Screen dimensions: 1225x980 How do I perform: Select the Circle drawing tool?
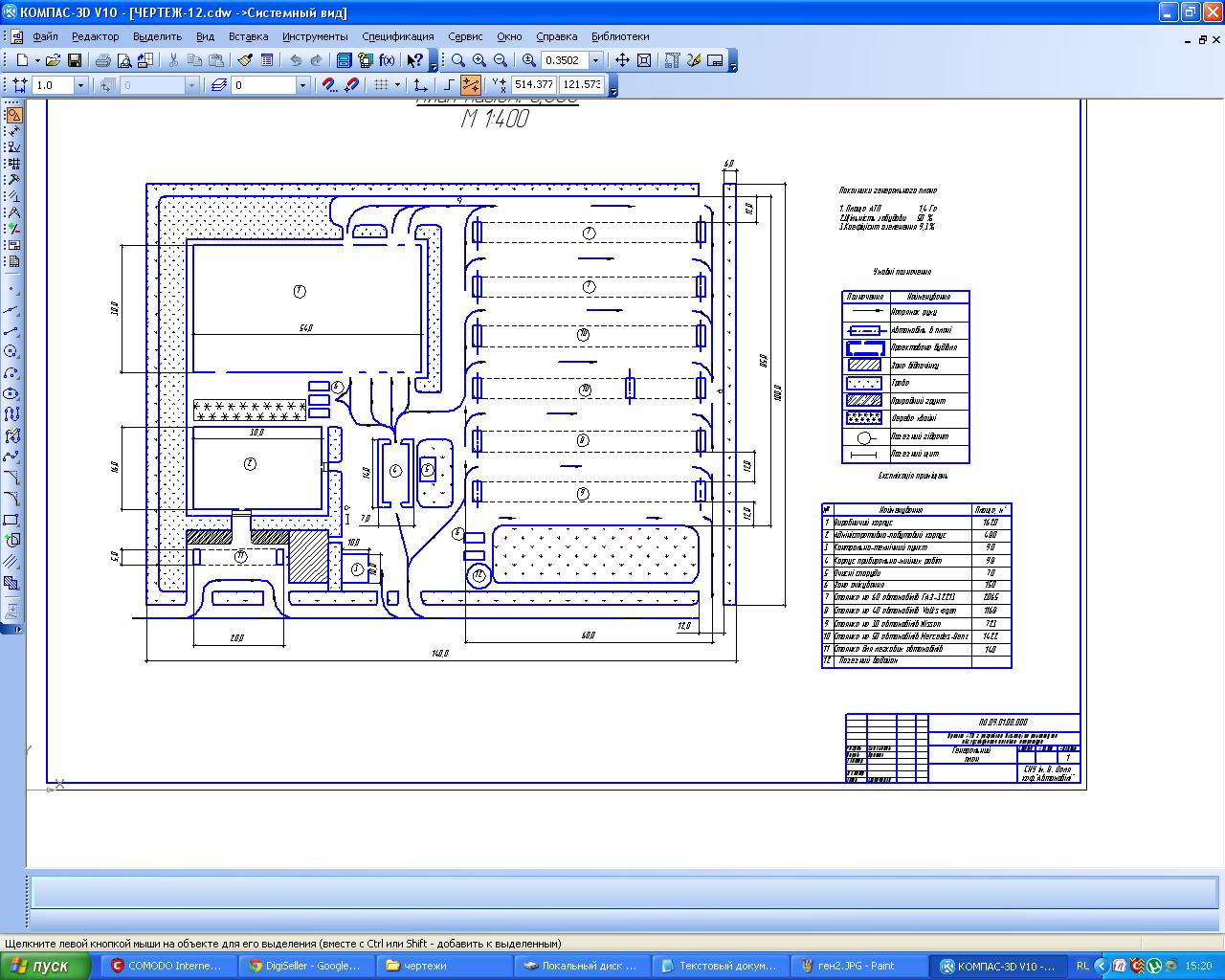pyautogui.click(x=12, y=351)
